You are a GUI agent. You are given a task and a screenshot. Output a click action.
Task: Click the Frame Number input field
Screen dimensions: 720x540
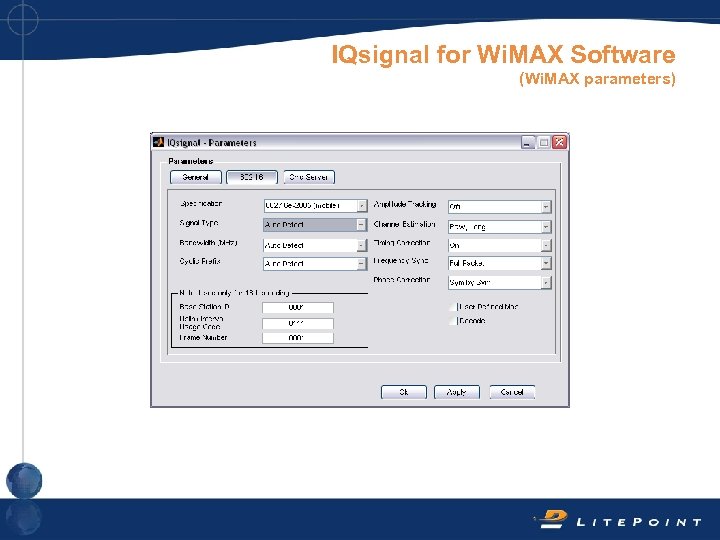coord(298,338)
